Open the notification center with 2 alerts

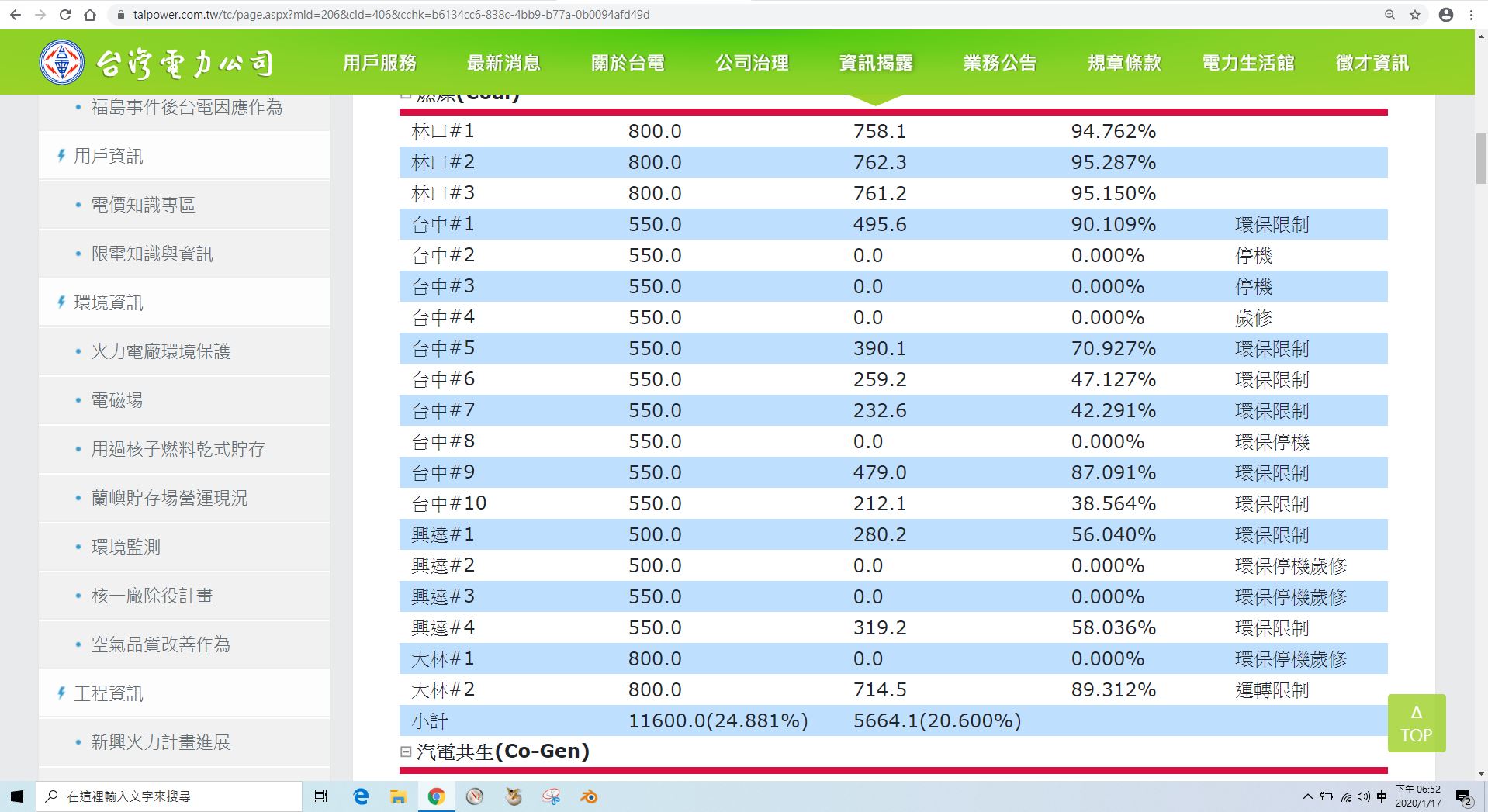pyautogui.click(x=1463, y=797)
